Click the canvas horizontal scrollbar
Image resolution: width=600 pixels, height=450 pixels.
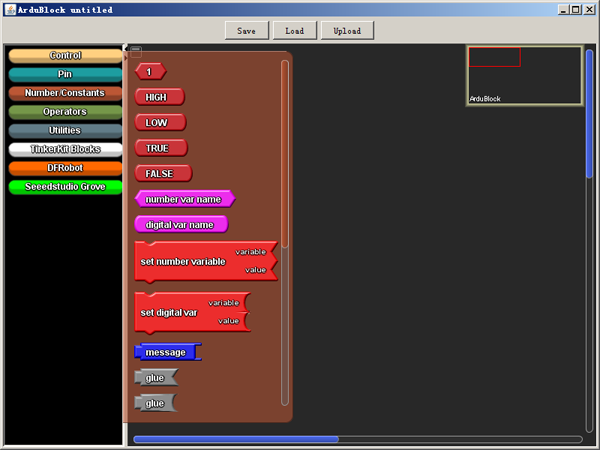click(x=358, y=439)
